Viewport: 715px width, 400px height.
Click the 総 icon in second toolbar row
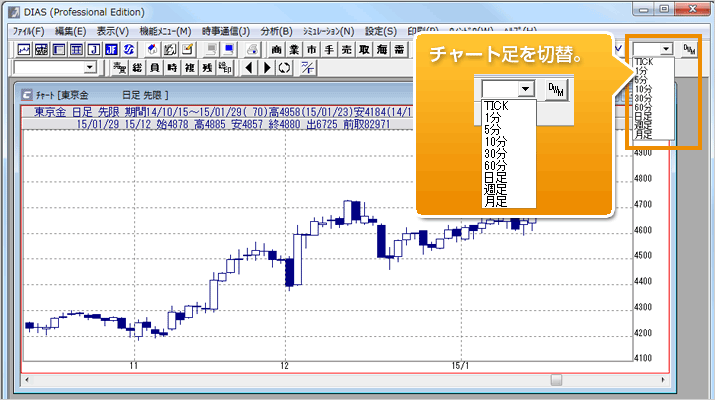(138, 68)
